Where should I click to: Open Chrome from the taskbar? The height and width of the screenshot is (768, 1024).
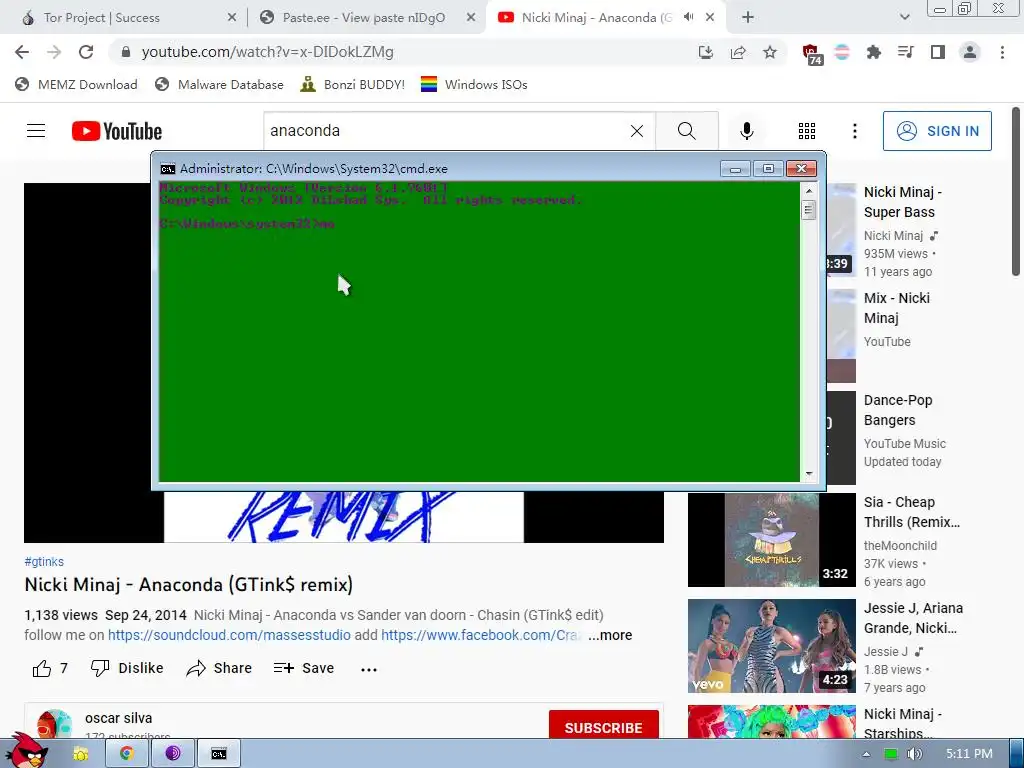click(x=127, y=754)
